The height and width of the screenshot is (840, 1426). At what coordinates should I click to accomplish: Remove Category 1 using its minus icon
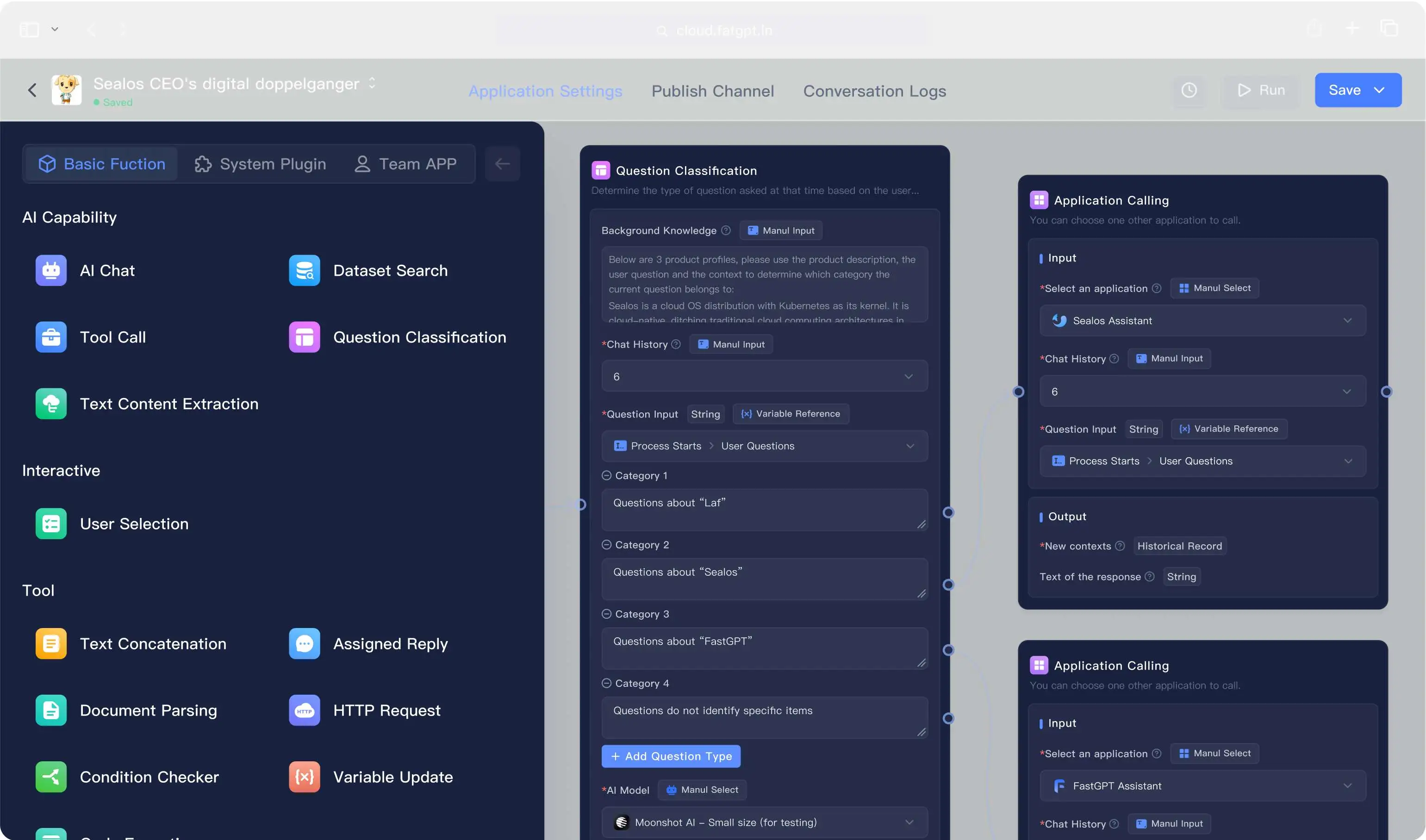tap(606, 475)
